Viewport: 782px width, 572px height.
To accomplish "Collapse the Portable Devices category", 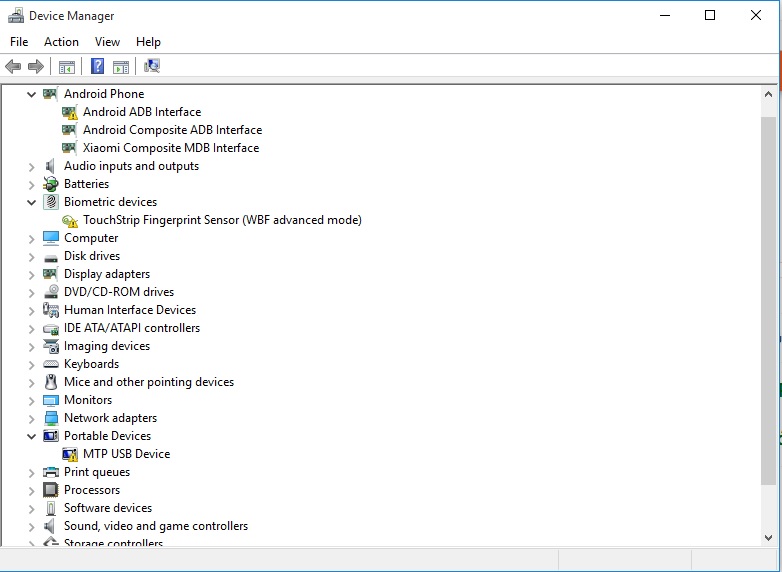I will click(x=32, y=436).
